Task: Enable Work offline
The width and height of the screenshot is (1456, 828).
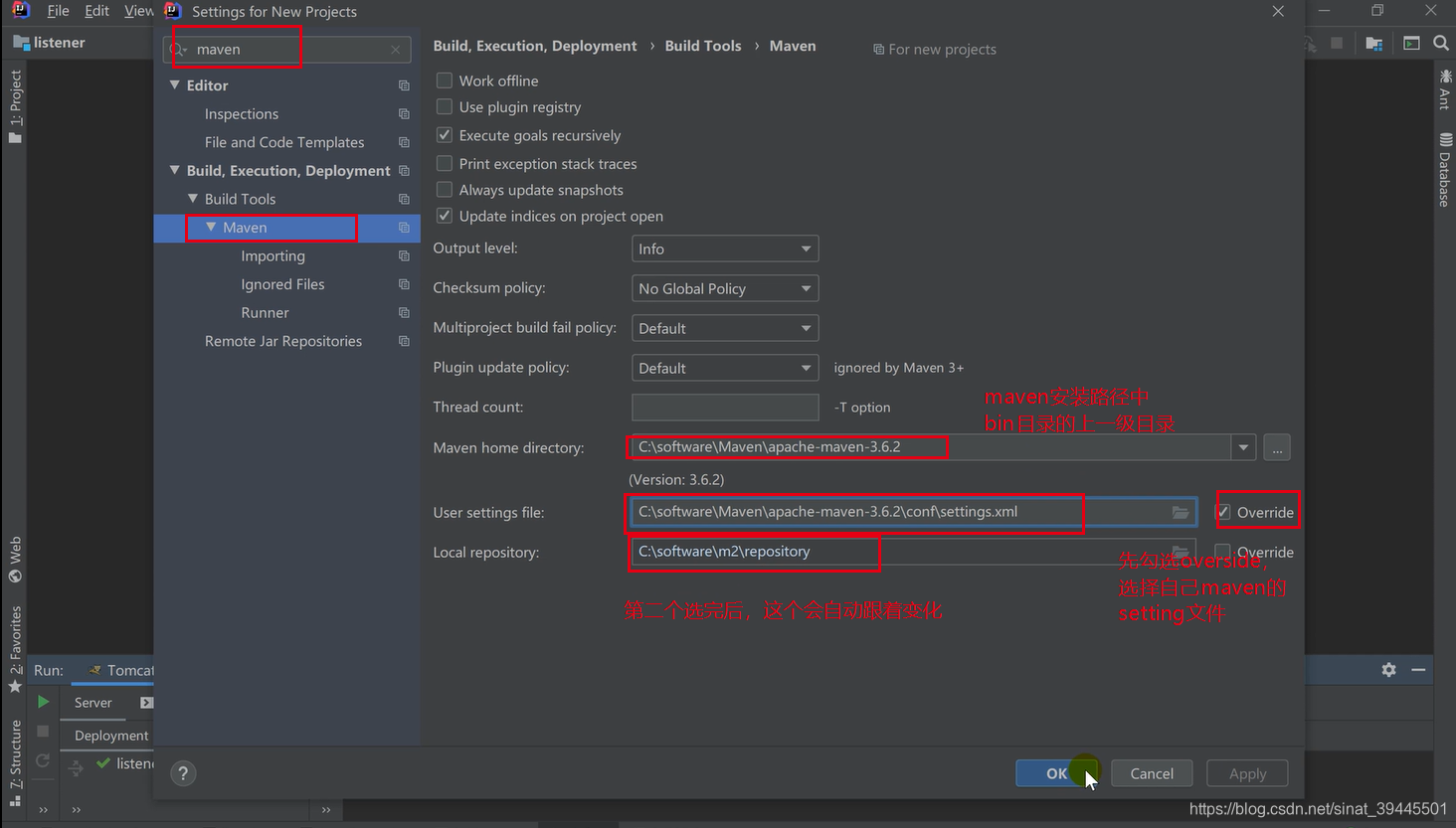Action: [445, 81]
